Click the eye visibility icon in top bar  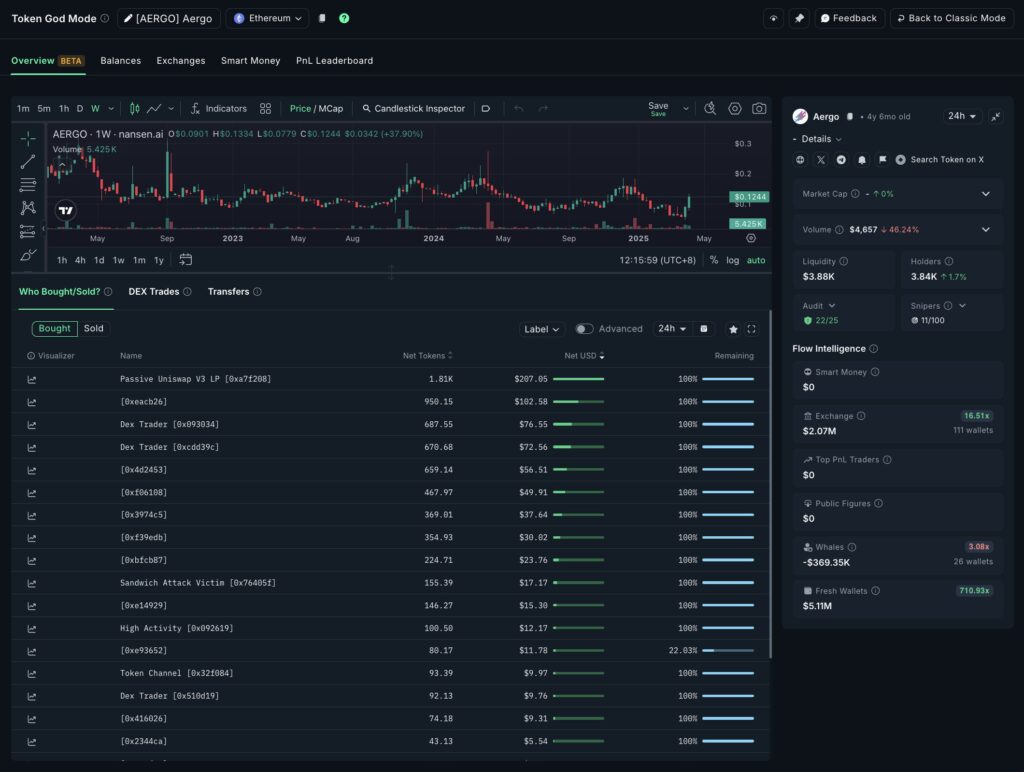pos(773,18)
